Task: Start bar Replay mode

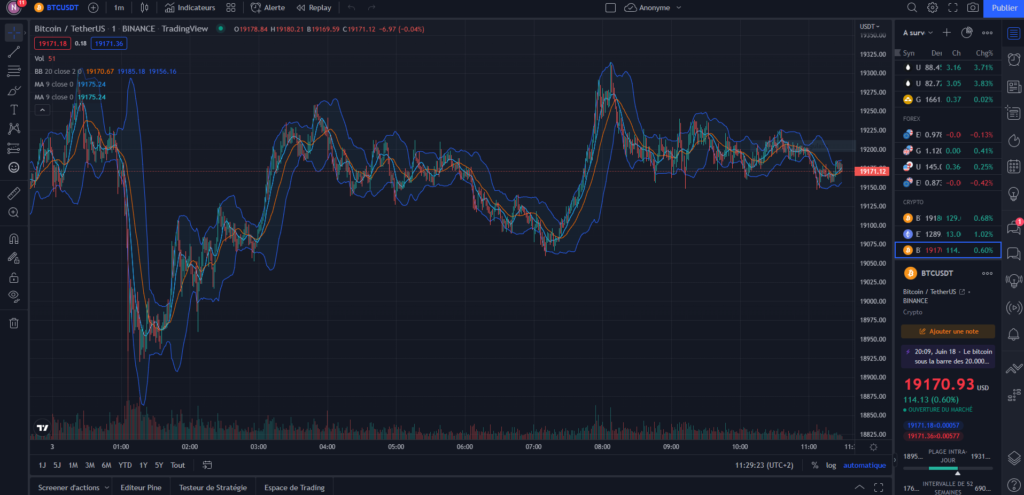Action: click(313, 8)
